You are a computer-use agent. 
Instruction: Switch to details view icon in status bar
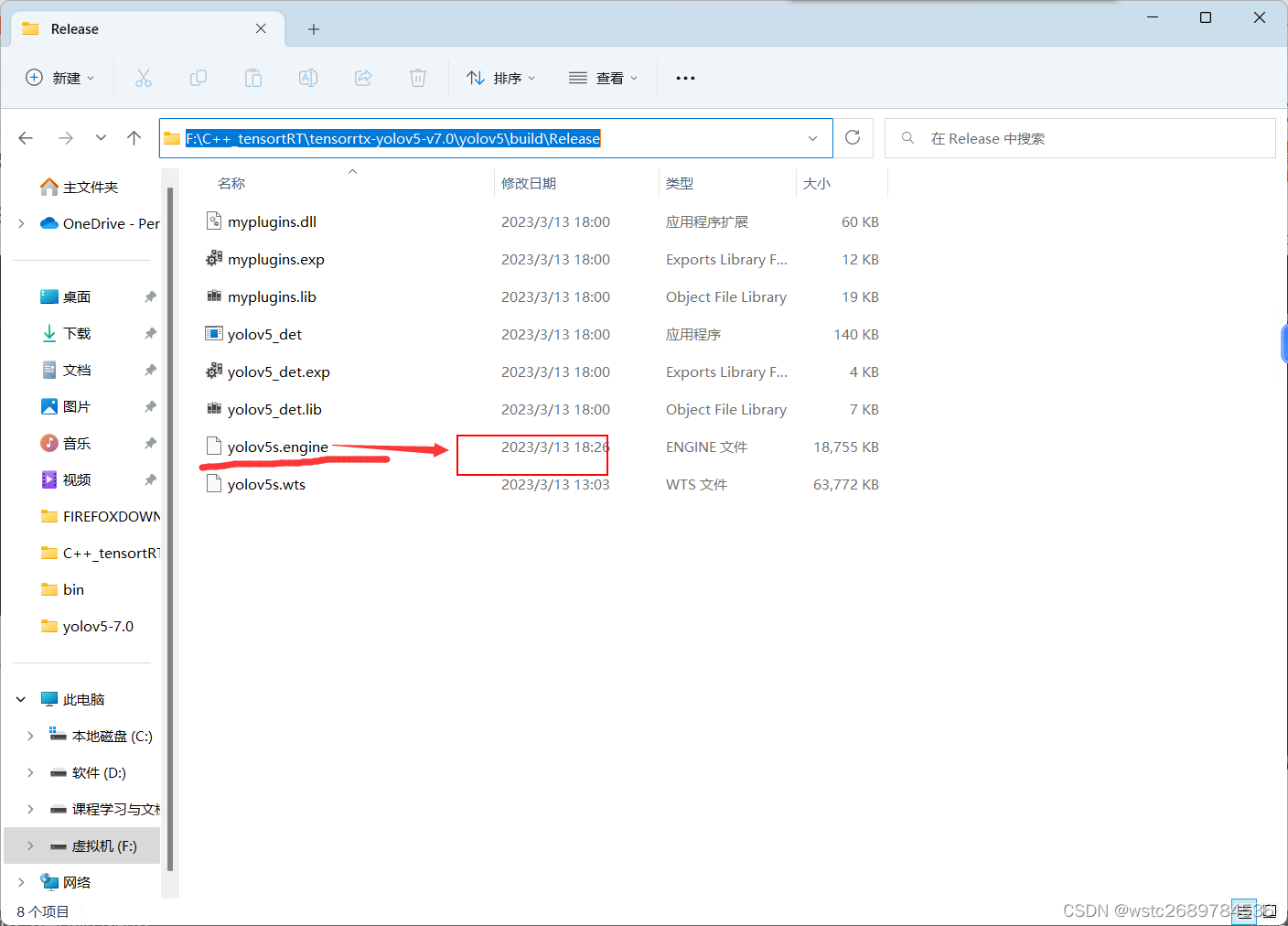click(1244, 911)
